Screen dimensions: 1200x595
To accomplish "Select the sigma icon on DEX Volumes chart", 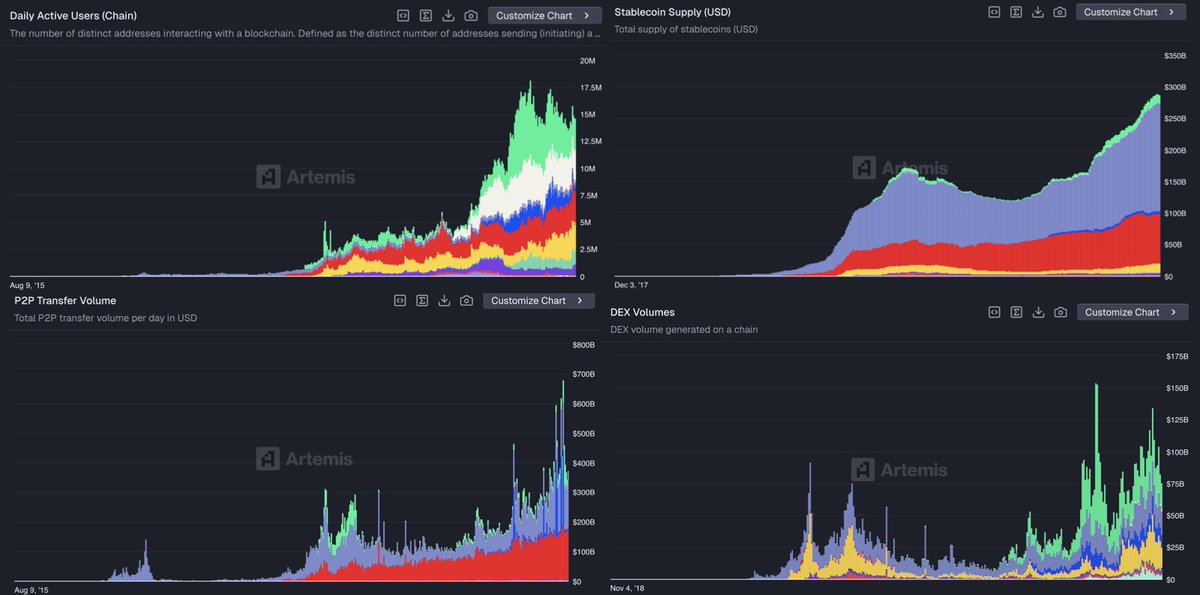I will (1016, 311).
